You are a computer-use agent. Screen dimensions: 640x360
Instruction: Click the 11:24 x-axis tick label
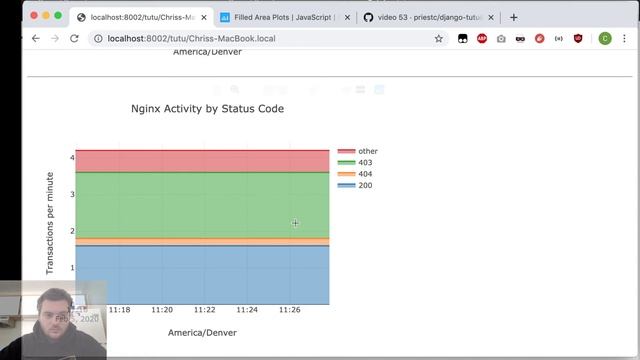coord(247,310)
